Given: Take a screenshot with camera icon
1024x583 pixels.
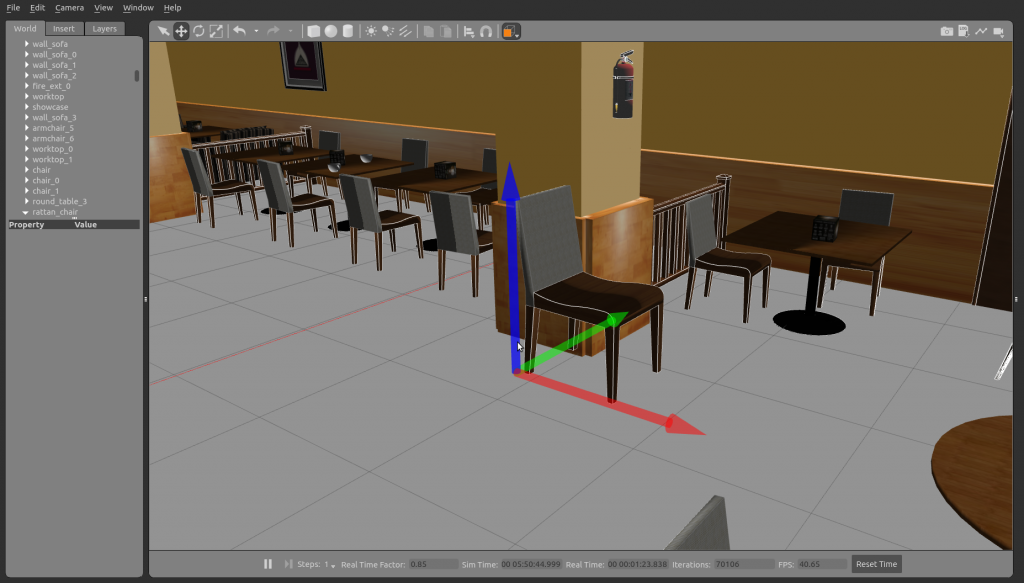Looking at the screenshot, I should point(946,31).
